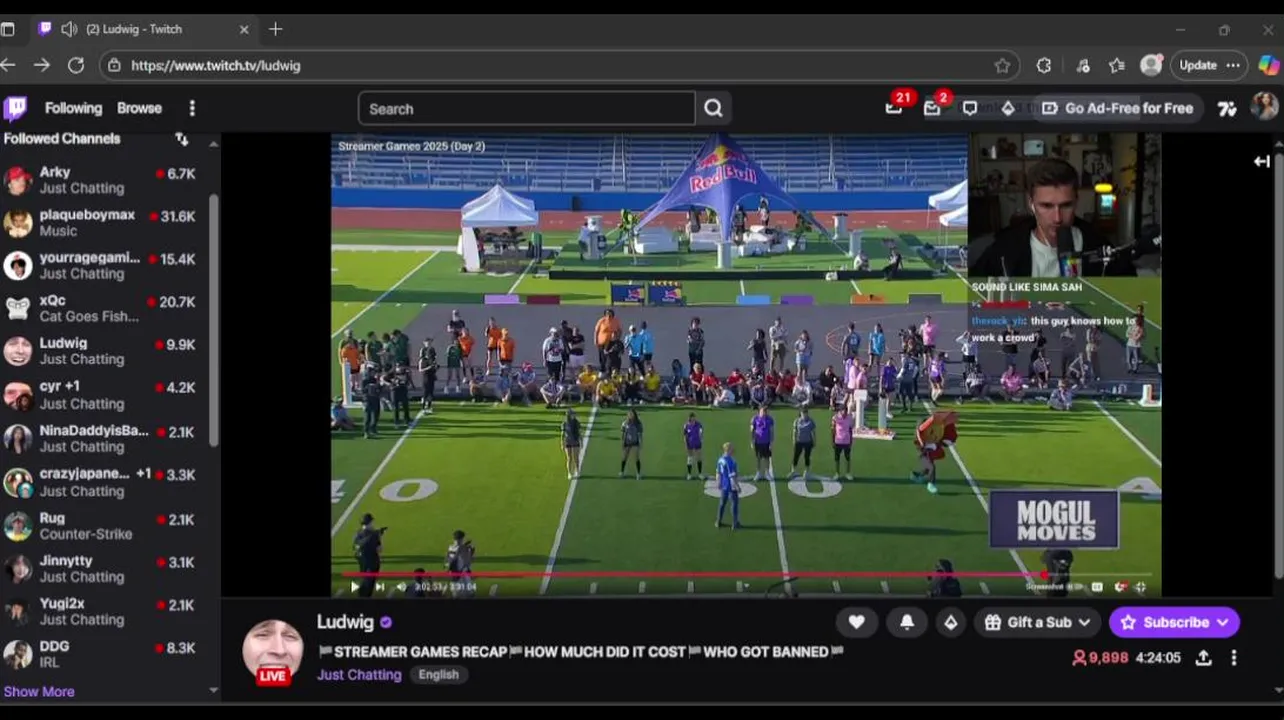Open Ludwig's live profile avatar

point(273,651)
